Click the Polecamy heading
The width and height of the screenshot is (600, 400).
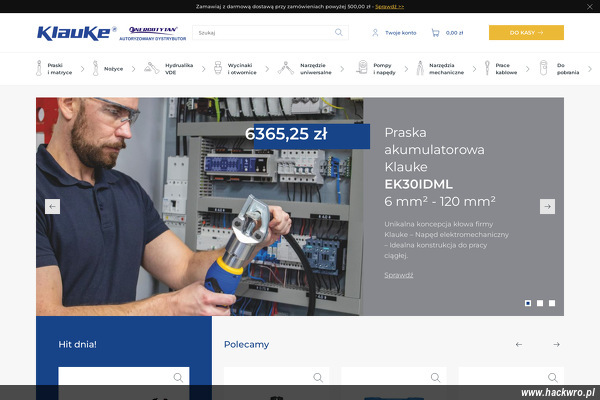pos(246,344)
